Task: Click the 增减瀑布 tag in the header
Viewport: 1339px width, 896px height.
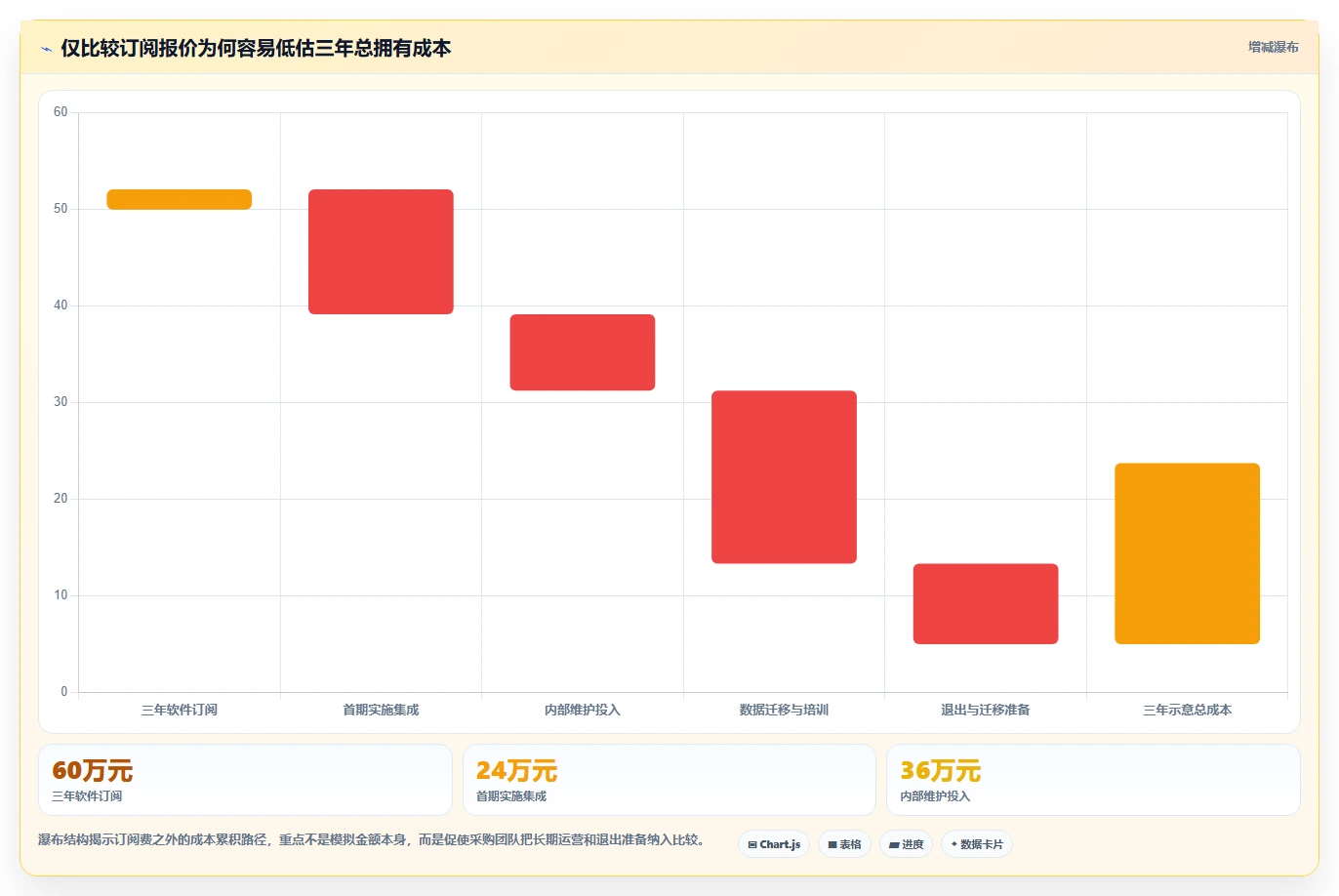Action: point(1273,47)
